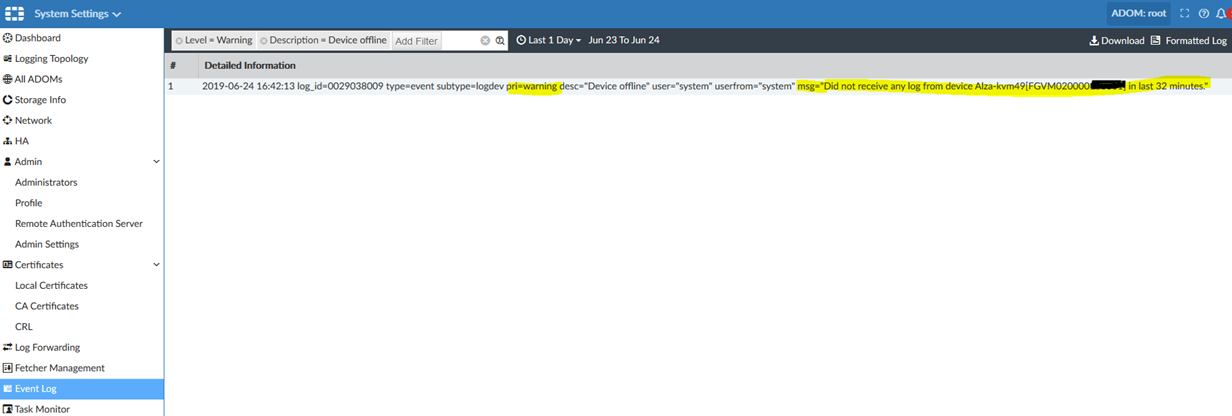Click the Jun 23 To Jun 24 date range
The width and height of the screenshot is (1232, 416).
point(624,40)
